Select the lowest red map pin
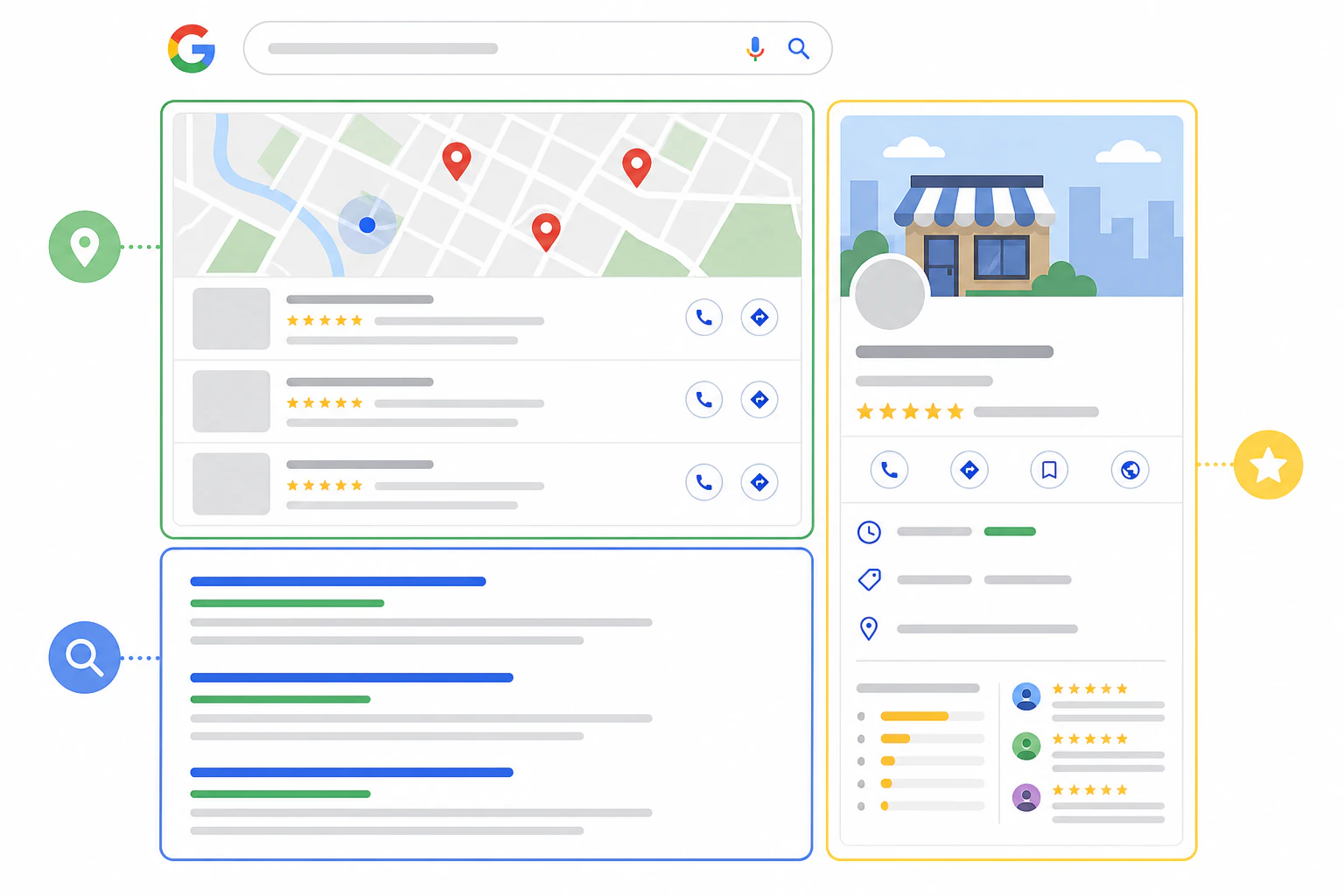1344x896 pixels. 546,232
